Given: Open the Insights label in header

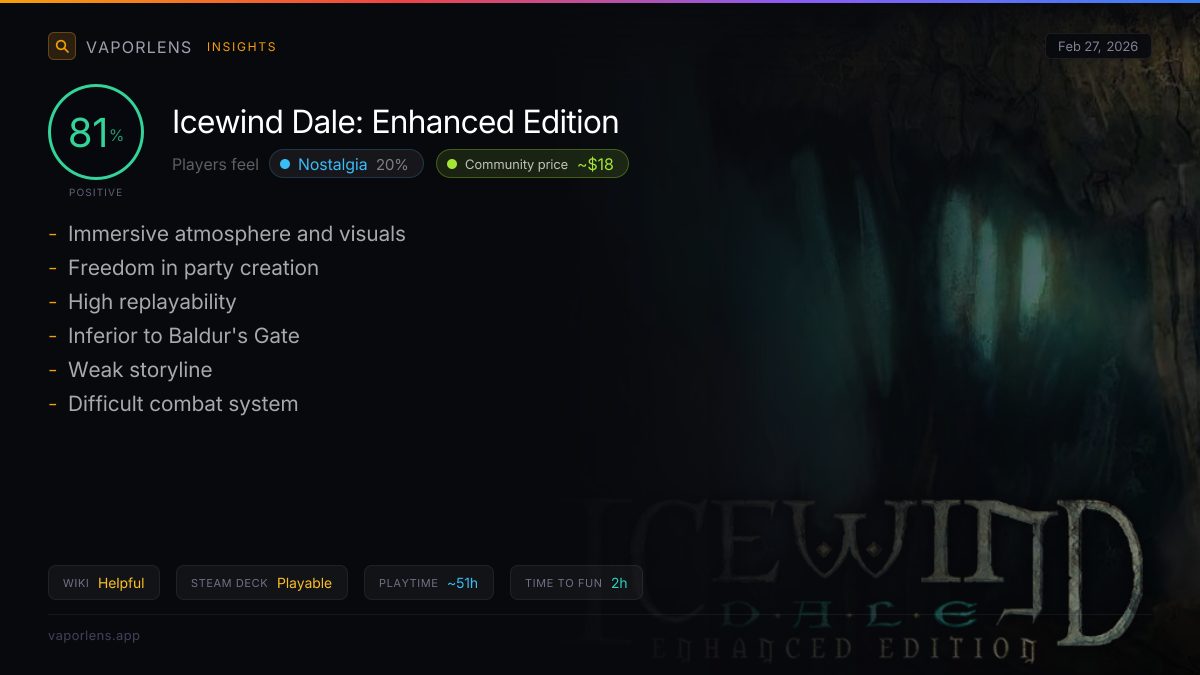Looking at the screenshot, I should 241,47.
